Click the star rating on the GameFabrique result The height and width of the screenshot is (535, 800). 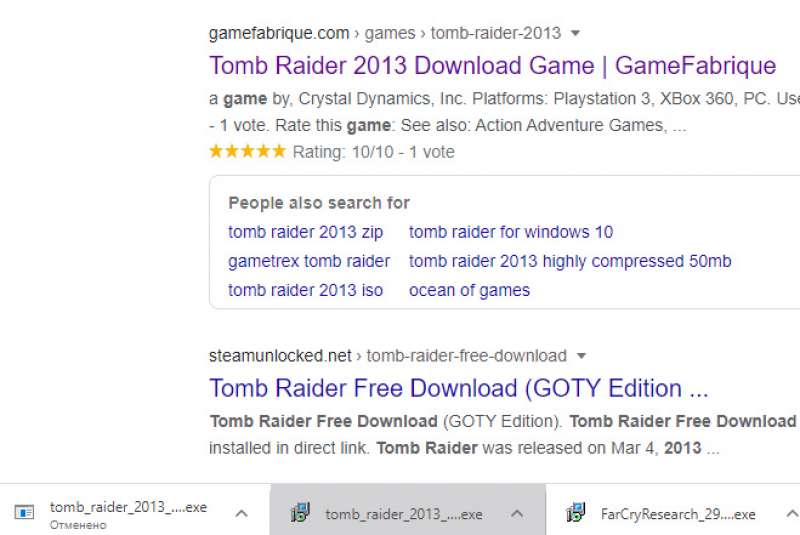(247, 151)
